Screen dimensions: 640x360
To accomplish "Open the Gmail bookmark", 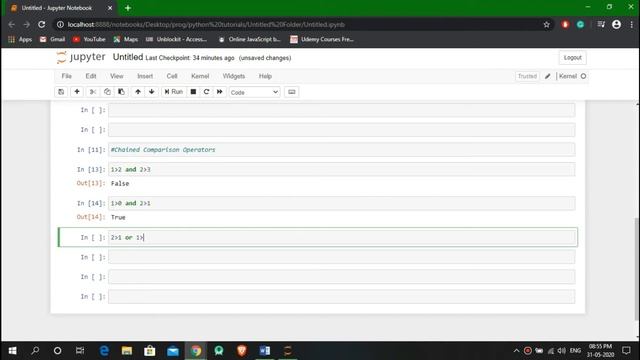I will click(x=52, y=40).
